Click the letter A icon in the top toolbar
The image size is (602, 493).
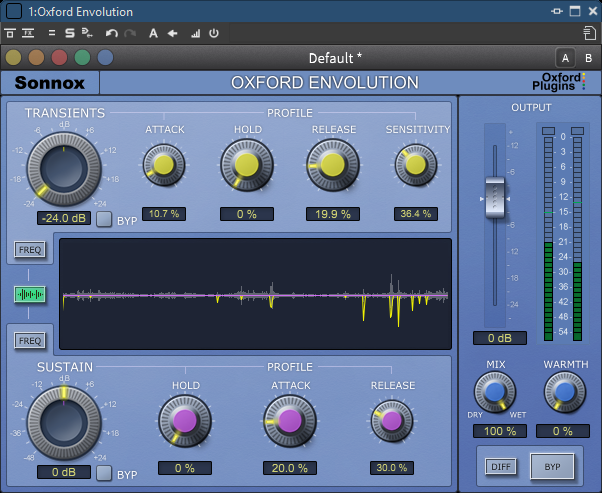pyautogui.click(x=153, y=33)
